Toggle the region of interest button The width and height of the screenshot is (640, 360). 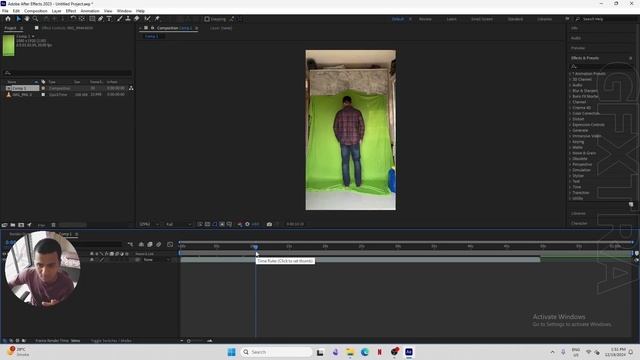coord(222,224)
